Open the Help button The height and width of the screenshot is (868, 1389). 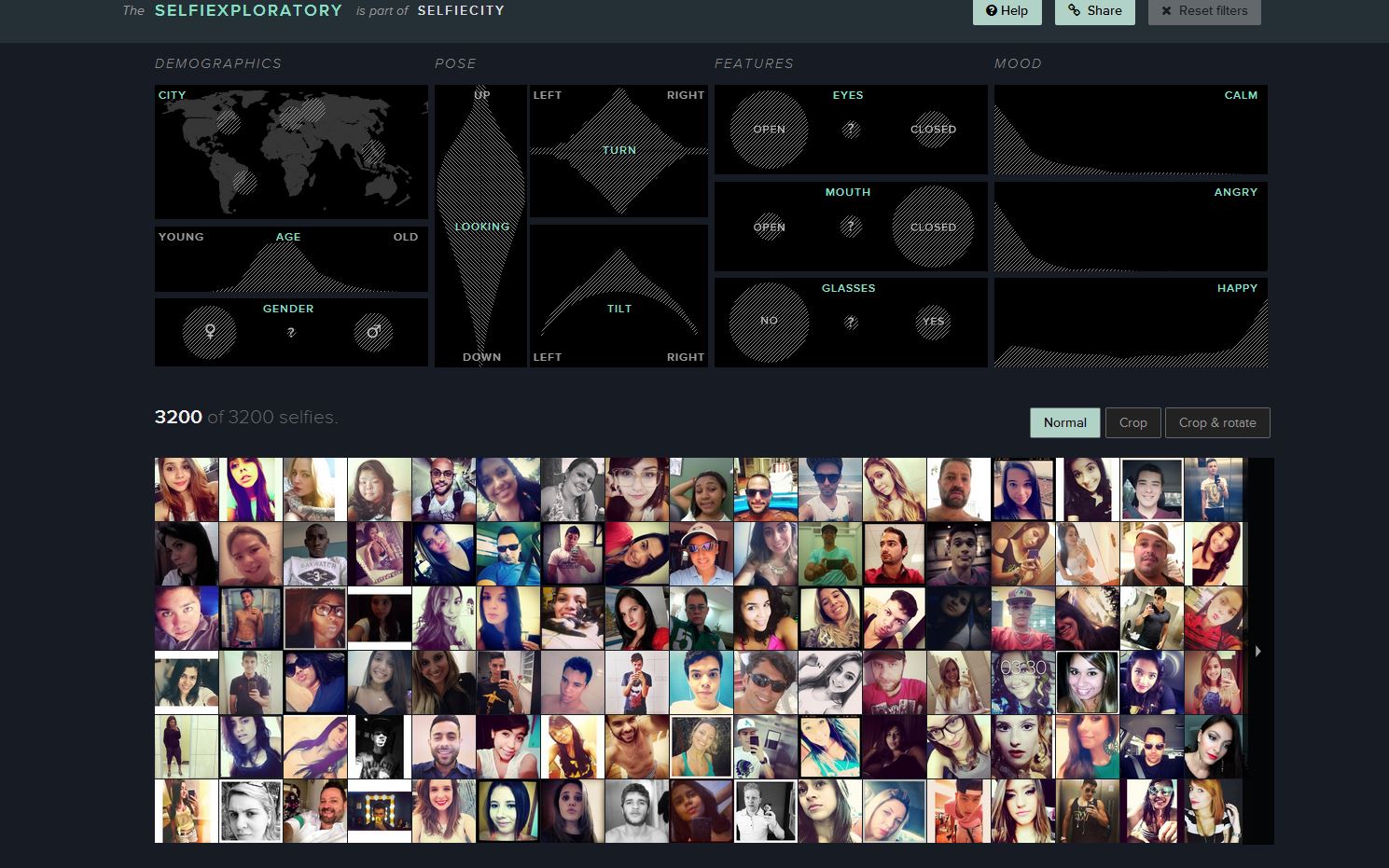tap(1007, 11)
